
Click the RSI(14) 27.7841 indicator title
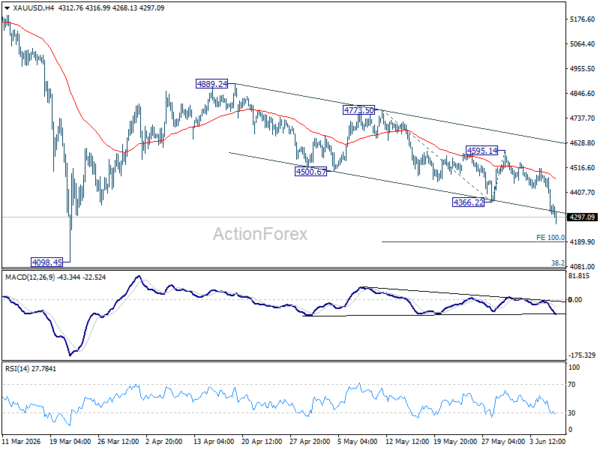[31, 369]
